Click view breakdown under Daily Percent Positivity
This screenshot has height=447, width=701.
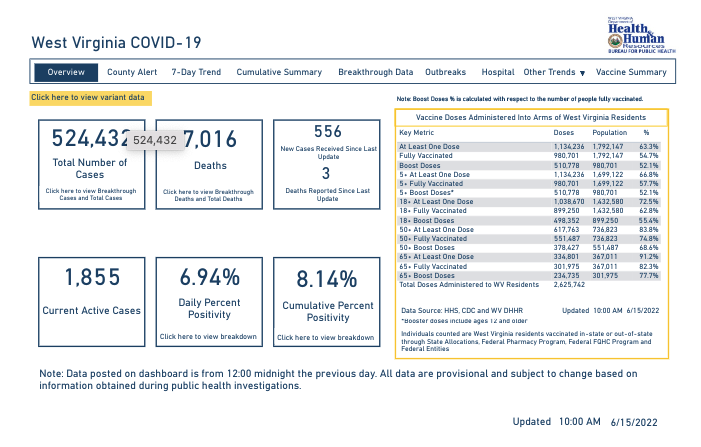(210, 337)
